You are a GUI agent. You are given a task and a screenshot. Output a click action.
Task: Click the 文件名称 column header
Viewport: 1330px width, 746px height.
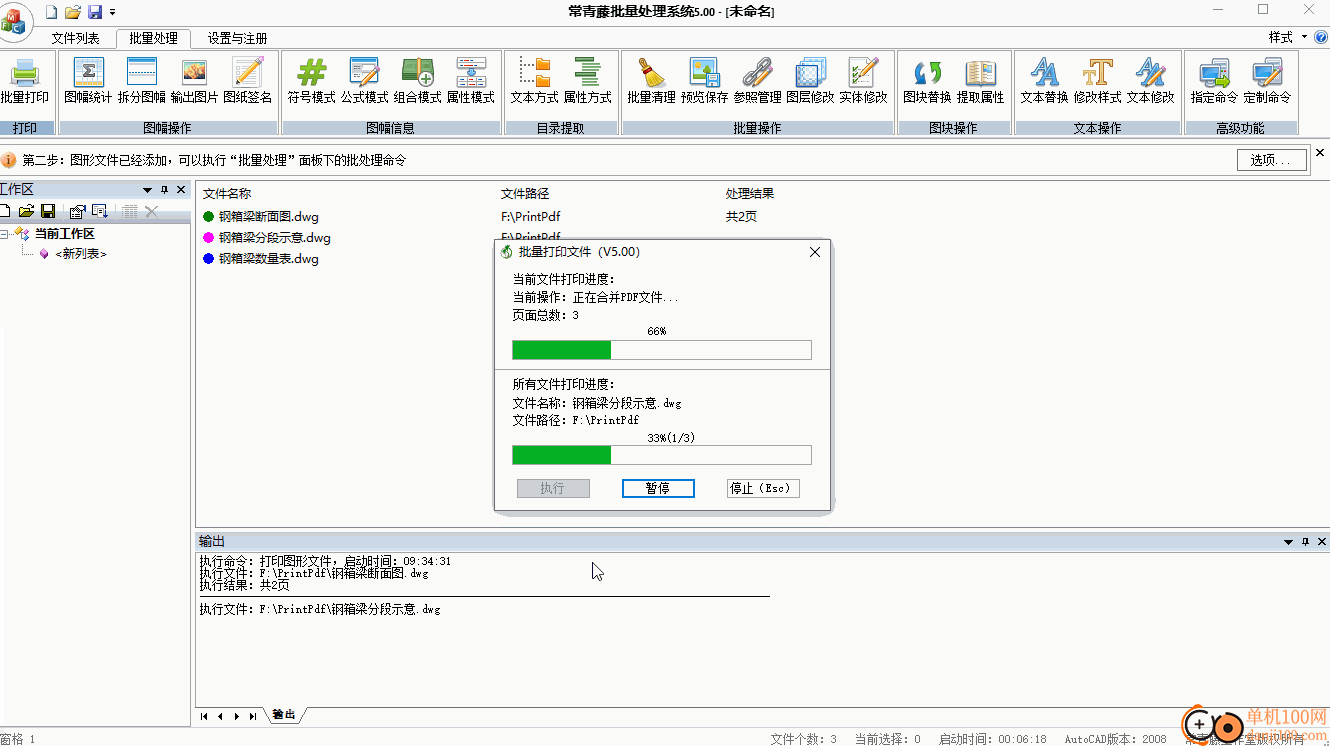pyautogui.click(x=226, y=194)
